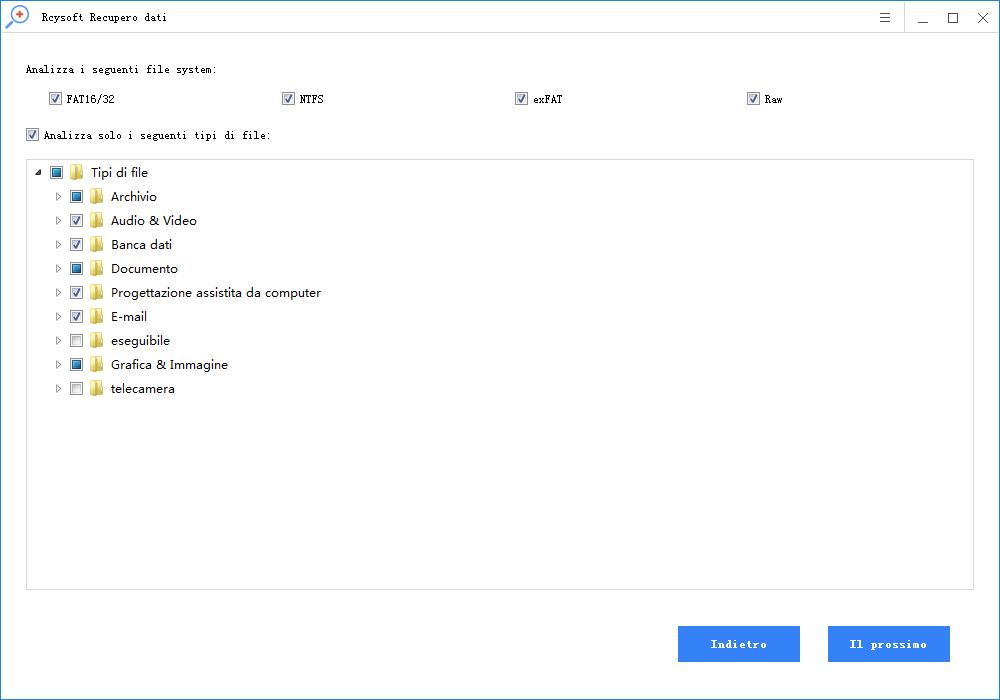Screen dimensions: 1000x700
Task: Click the Rcysoft magnifier logo icon
Action: tap(17, 16)
